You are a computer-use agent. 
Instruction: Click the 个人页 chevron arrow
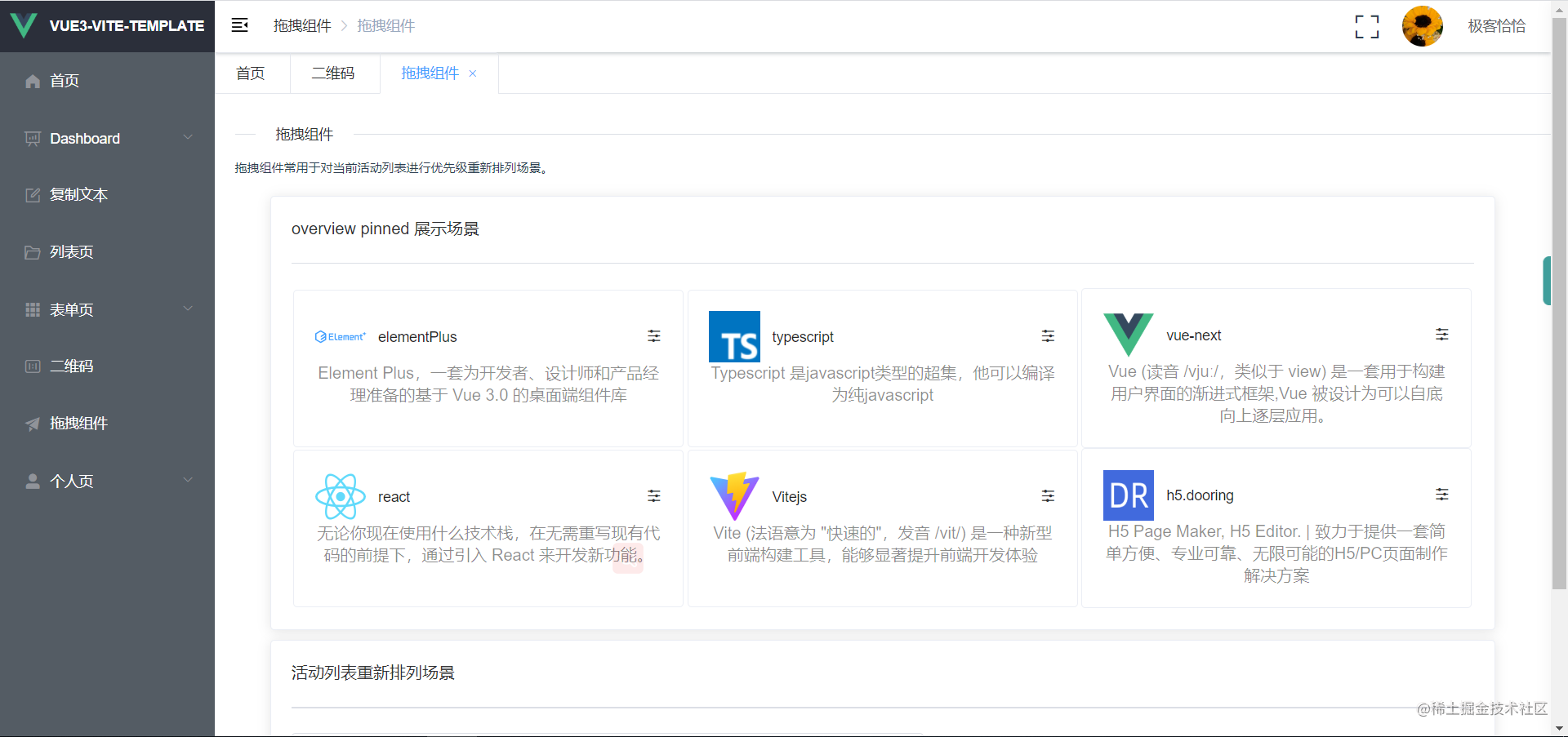(x=188, y=480)
